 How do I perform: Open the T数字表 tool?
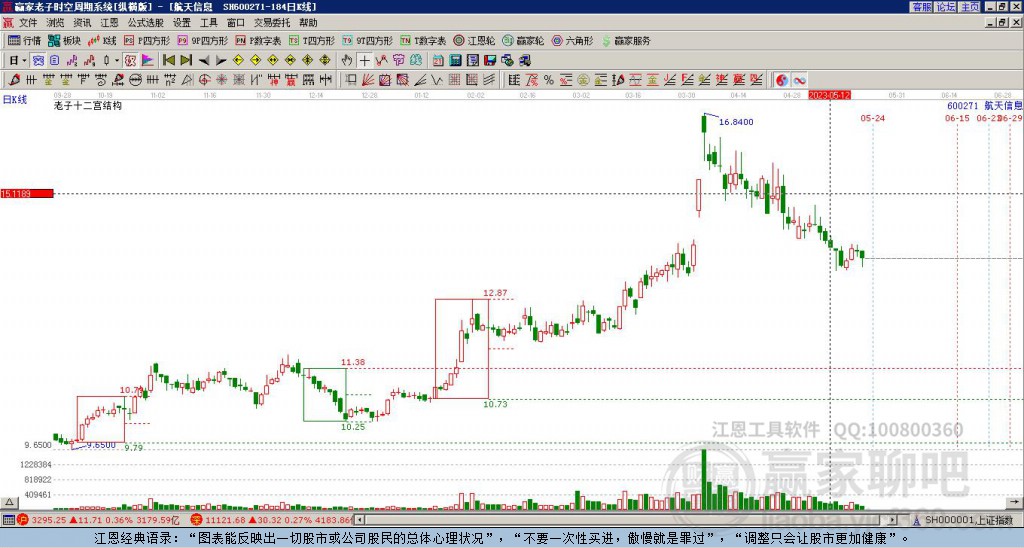click(423, 40)
